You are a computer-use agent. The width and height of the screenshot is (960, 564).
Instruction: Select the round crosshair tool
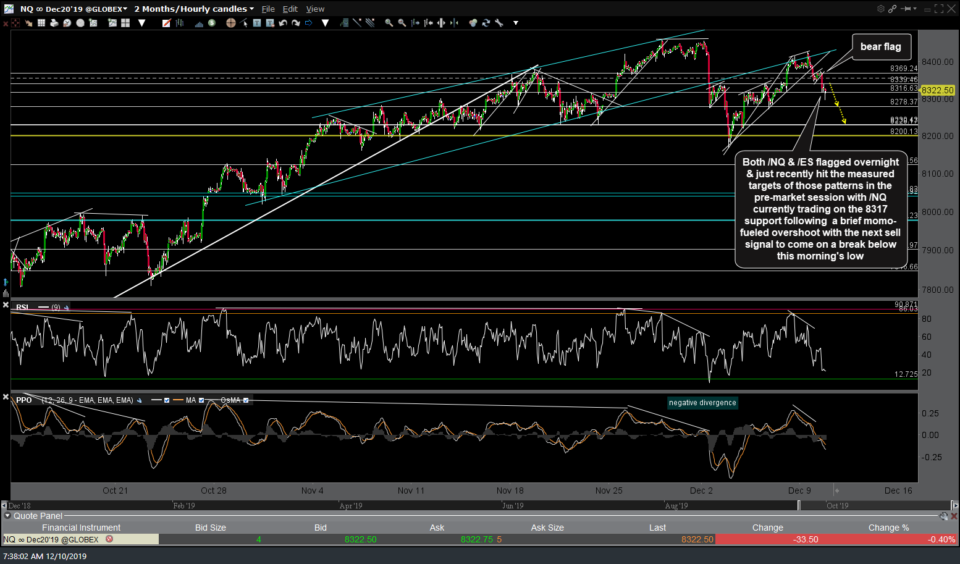click(x=230, y=23)
